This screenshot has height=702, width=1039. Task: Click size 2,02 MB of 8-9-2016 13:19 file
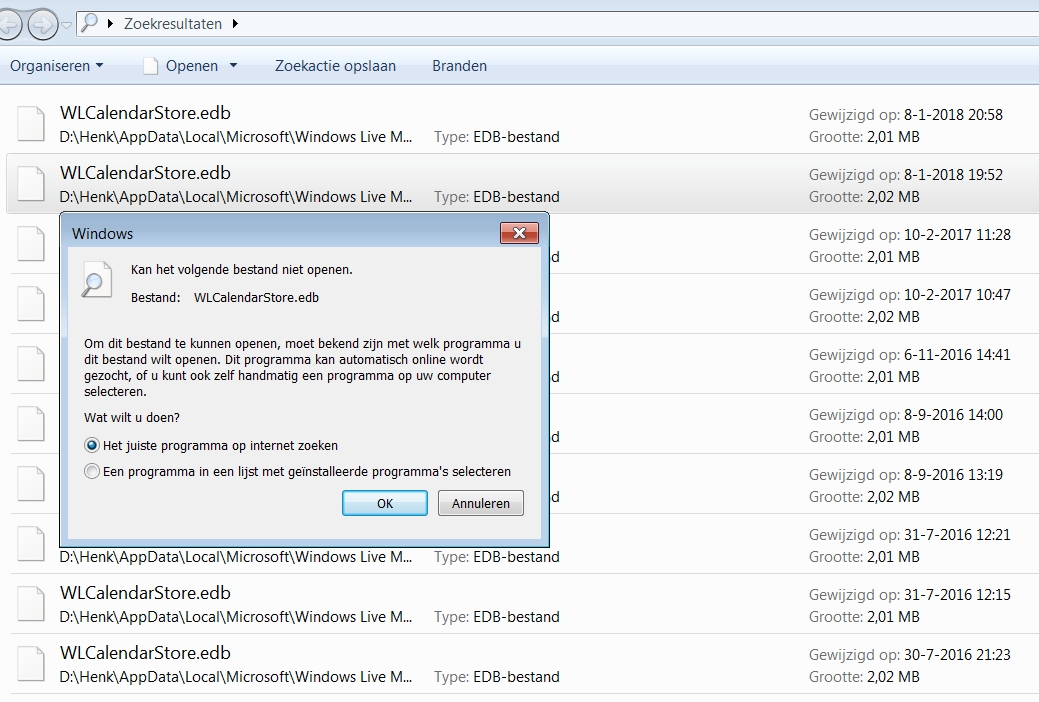click(x=893, y=497)
